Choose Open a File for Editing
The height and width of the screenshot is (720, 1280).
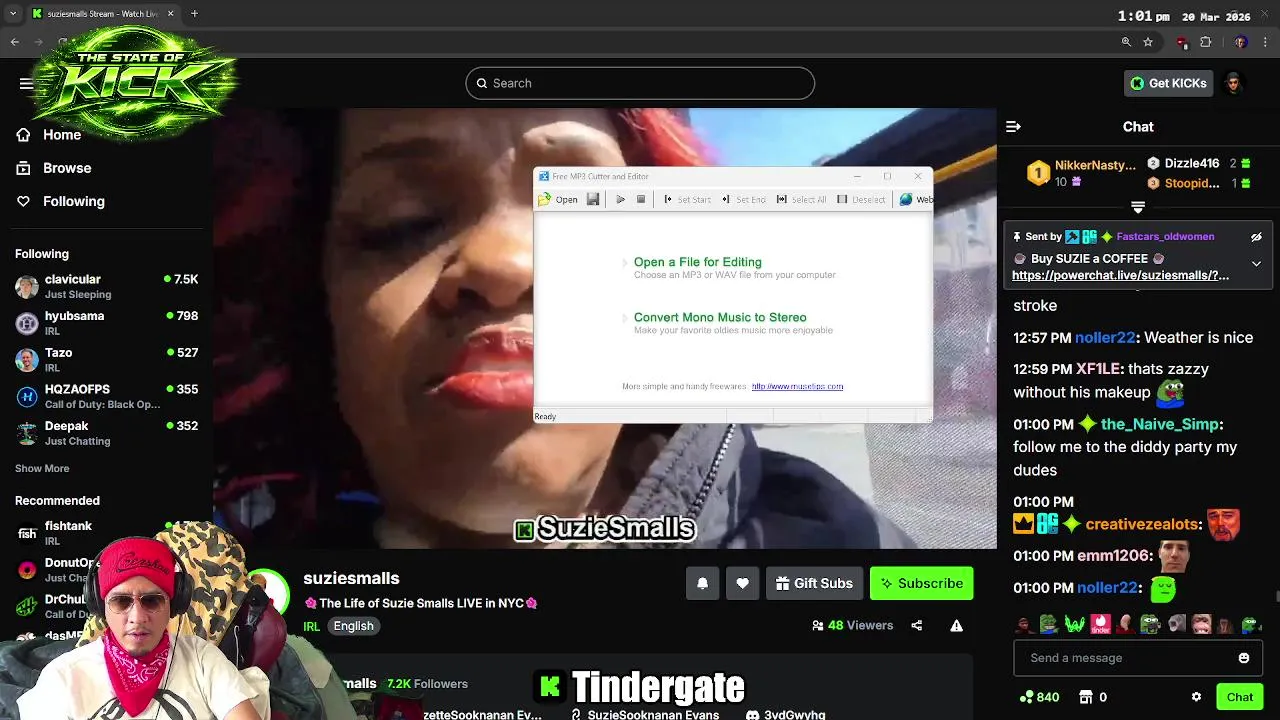pos(698,262)
